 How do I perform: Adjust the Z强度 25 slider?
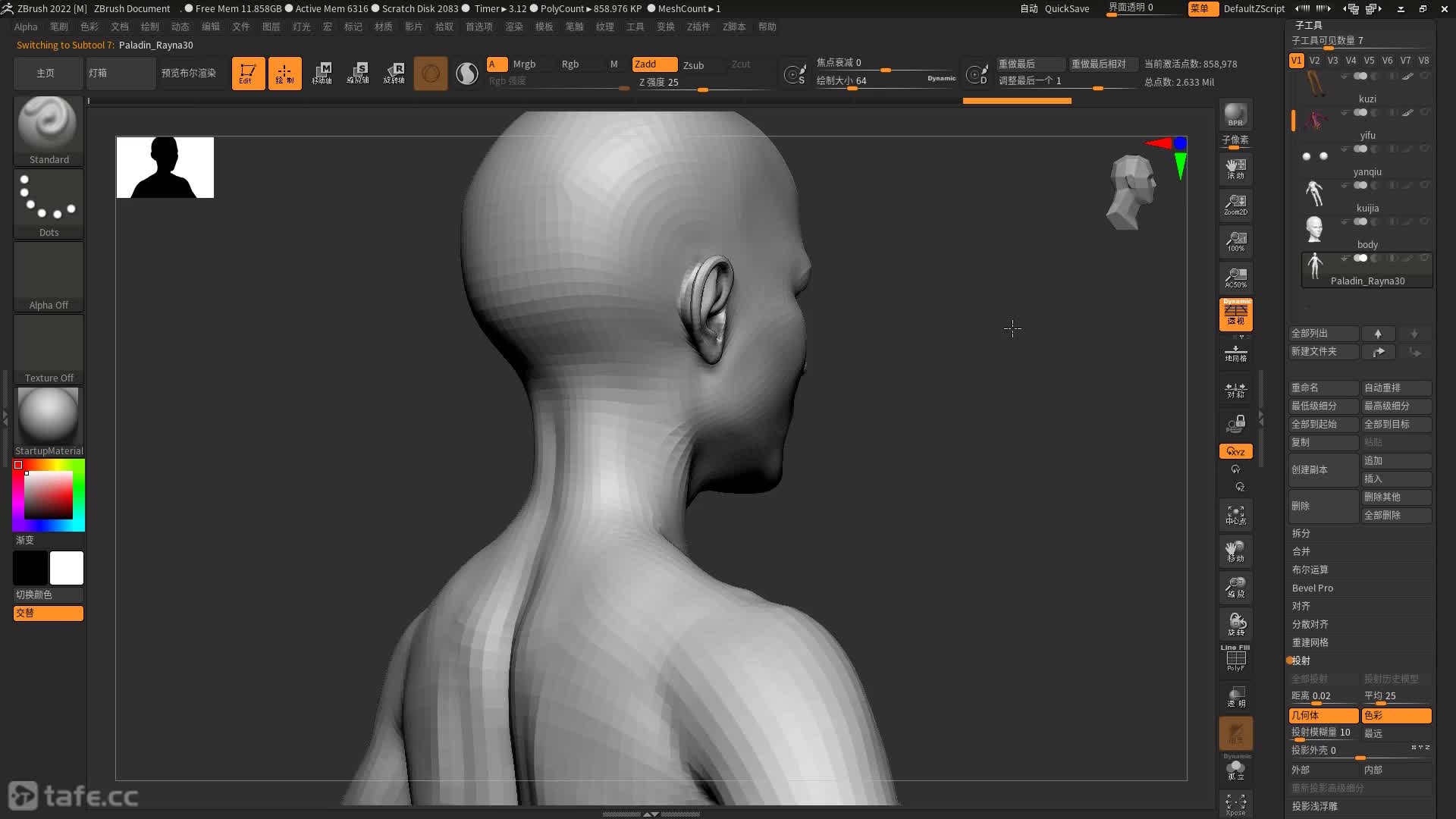pyautogui.click(x=704, y=83)
